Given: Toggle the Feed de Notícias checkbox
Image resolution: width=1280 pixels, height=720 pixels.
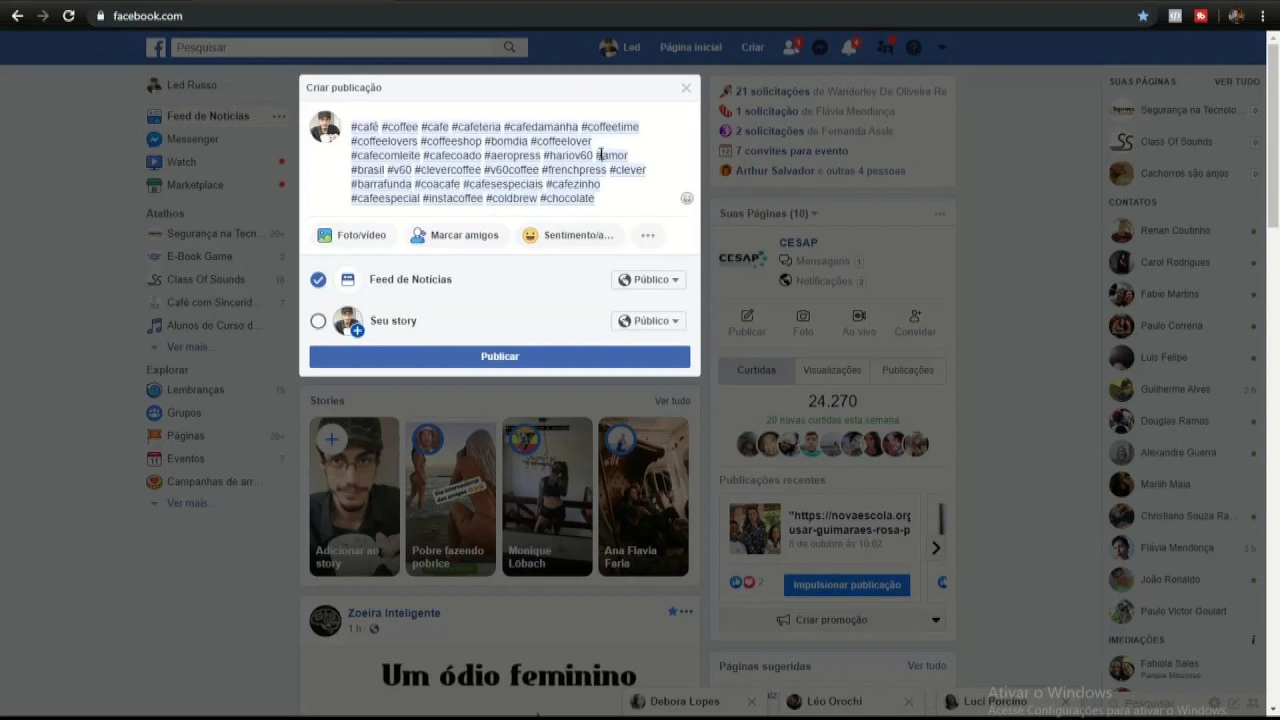Looking at the screenshot, I should point(318,280).
